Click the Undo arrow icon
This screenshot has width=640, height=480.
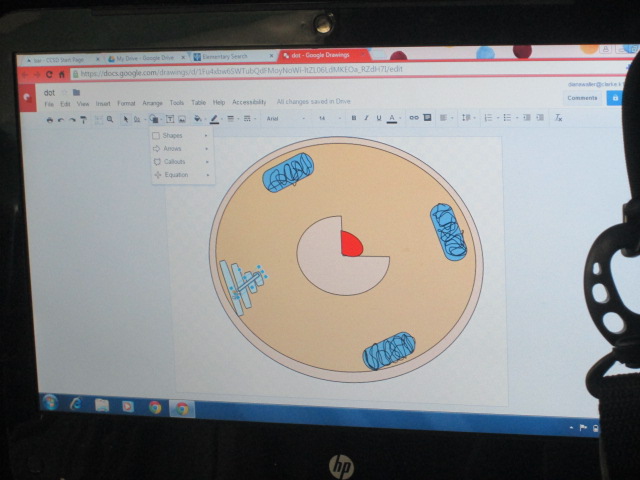click(x=61, y=119)
